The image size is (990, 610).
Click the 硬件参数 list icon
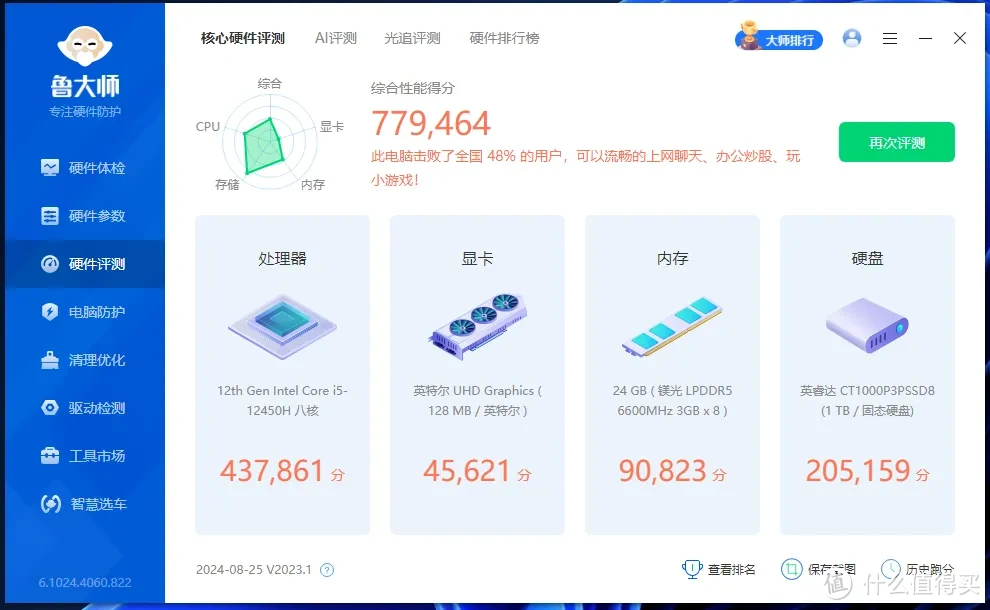pos(50,216)
